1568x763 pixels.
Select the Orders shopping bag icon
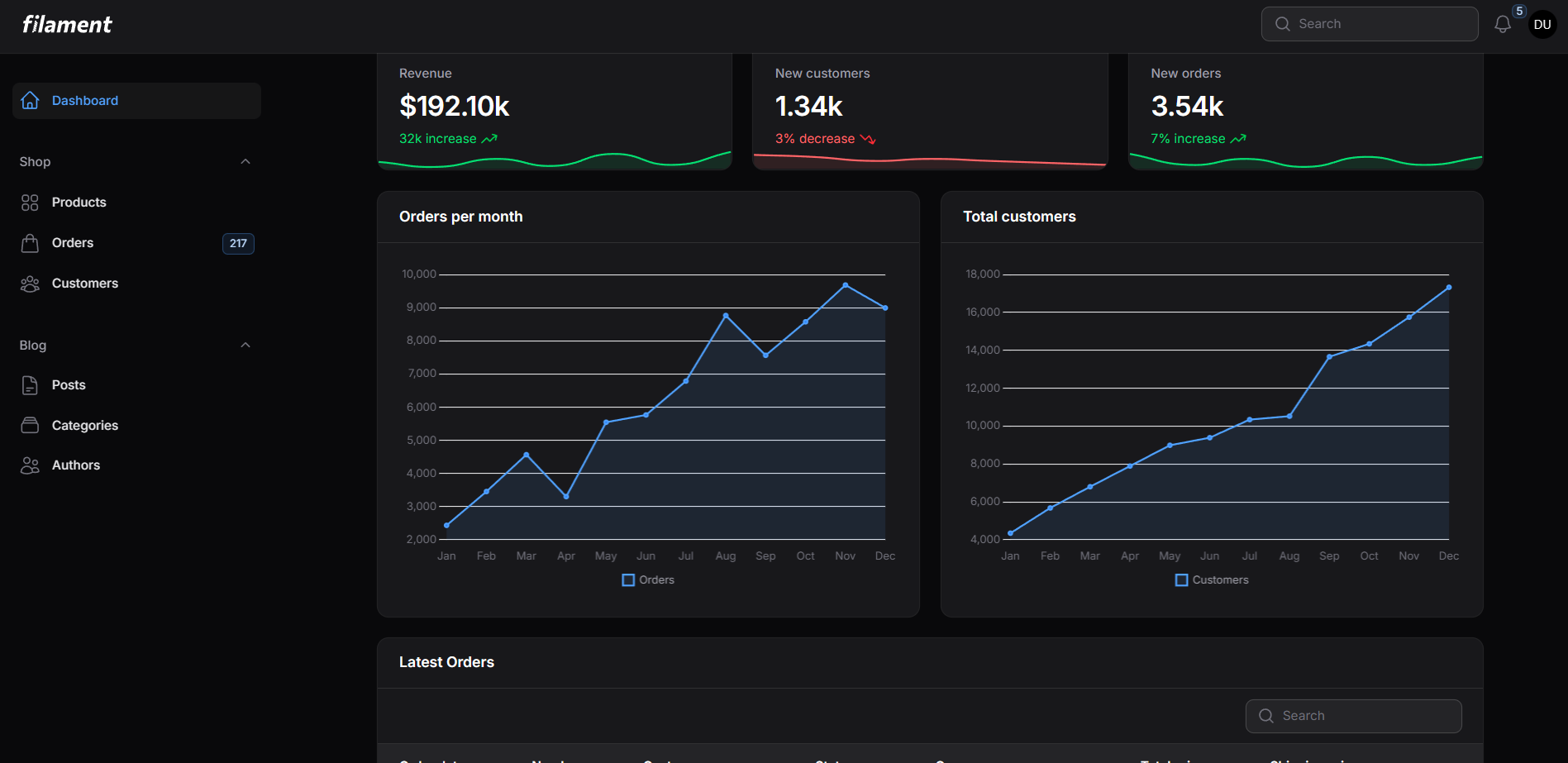point(30,242)
